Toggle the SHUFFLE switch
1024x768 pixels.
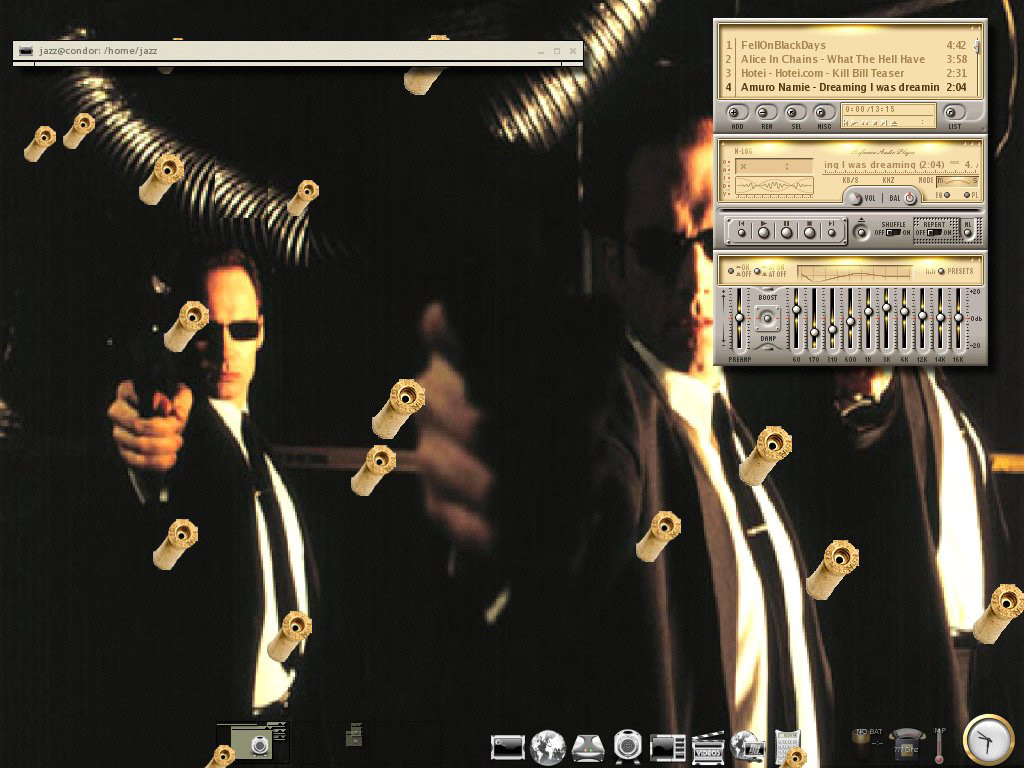893,232
